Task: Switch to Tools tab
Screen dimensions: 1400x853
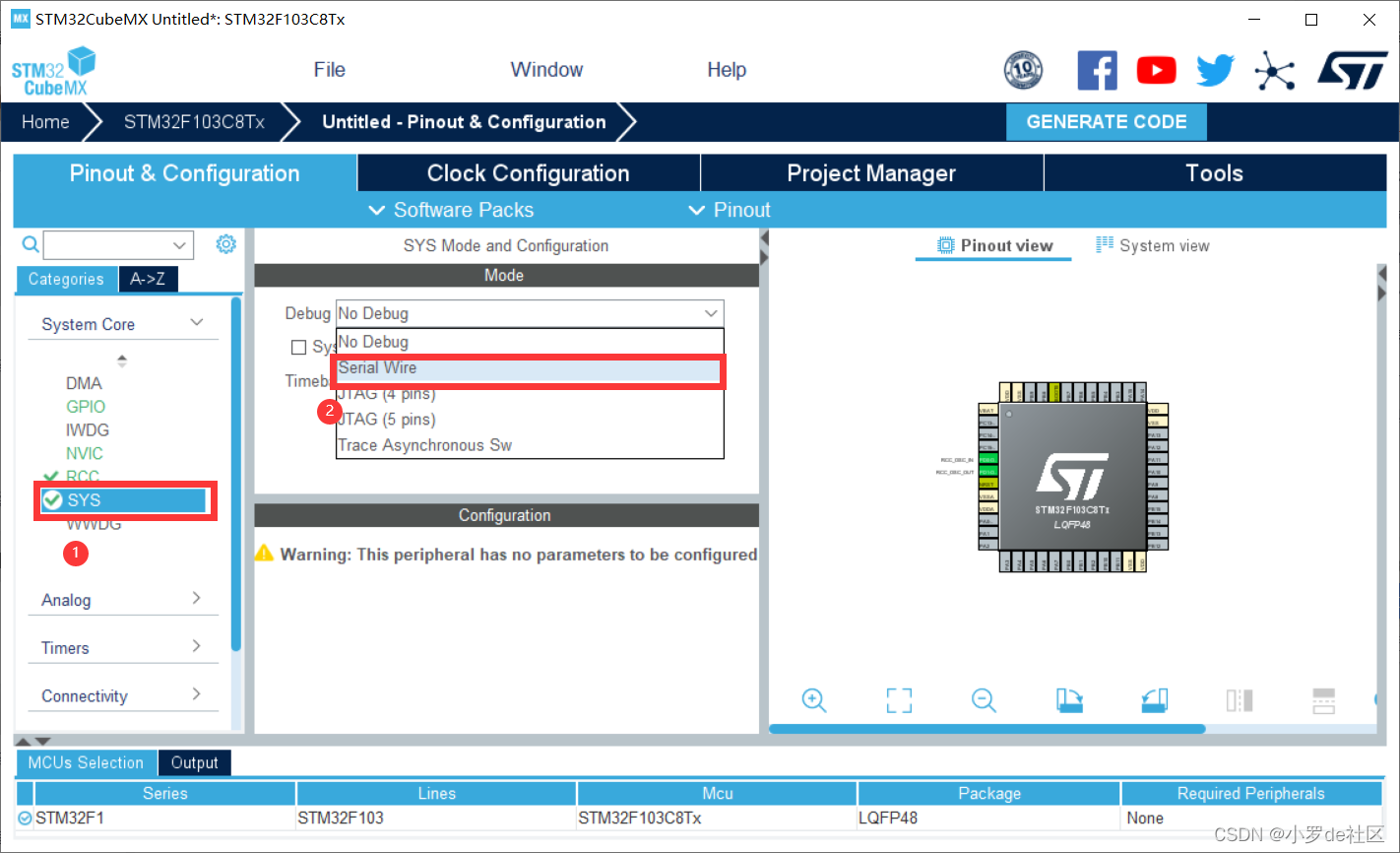Action: (x=1215, y=173)
